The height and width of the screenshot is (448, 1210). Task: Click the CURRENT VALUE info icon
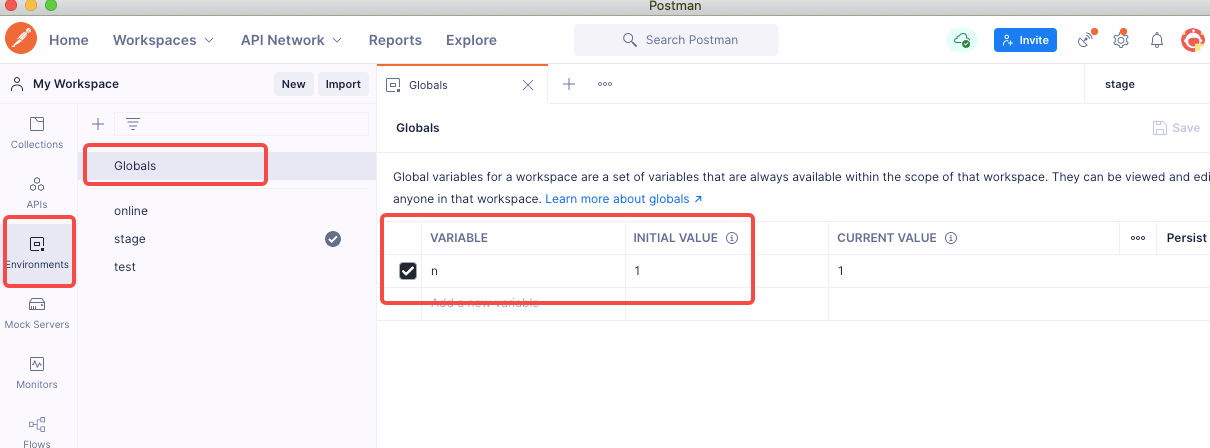pyautogui.click(x=951, y=238)
